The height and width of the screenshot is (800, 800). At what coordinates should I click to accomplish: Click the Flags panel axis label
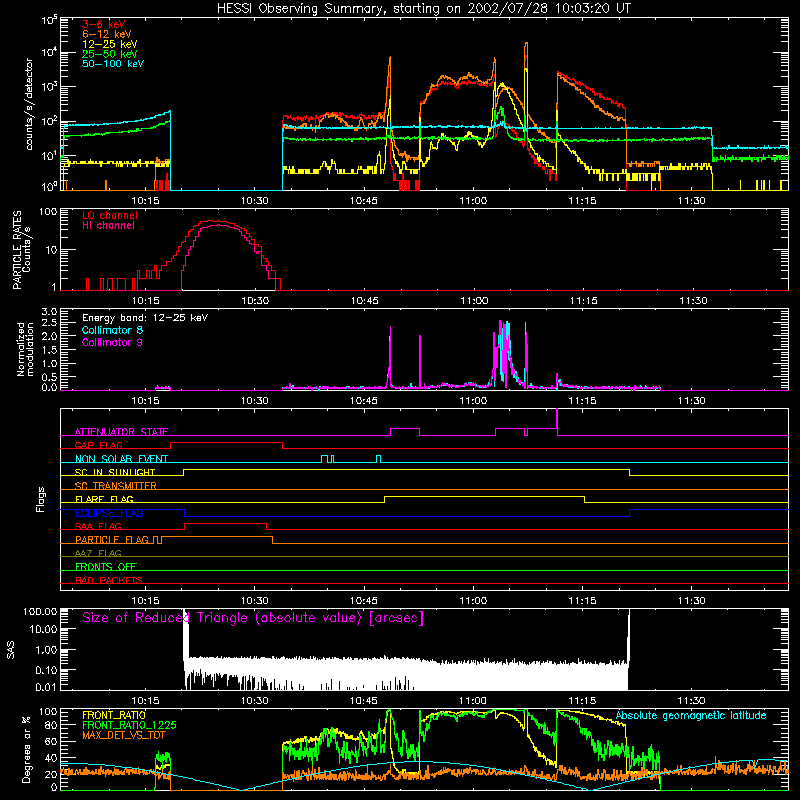click(40, 499)
